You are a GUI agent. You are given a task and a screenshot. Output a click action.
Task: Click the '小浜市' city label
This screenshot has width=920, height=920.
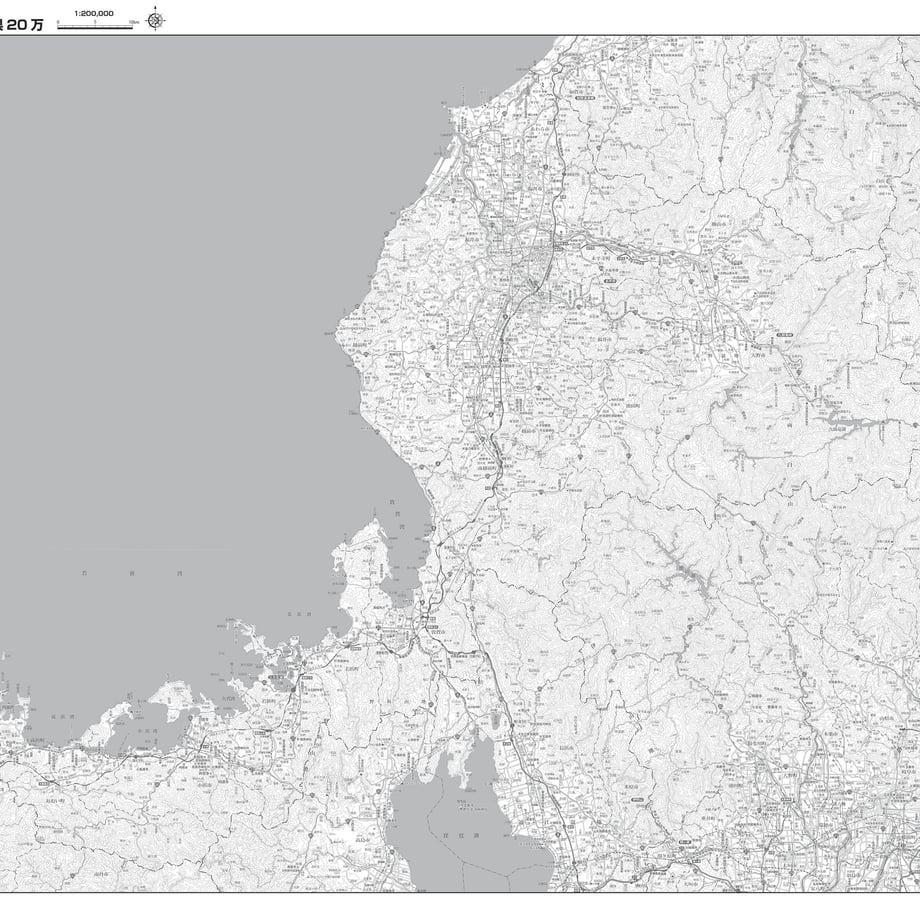click(204, 784)
